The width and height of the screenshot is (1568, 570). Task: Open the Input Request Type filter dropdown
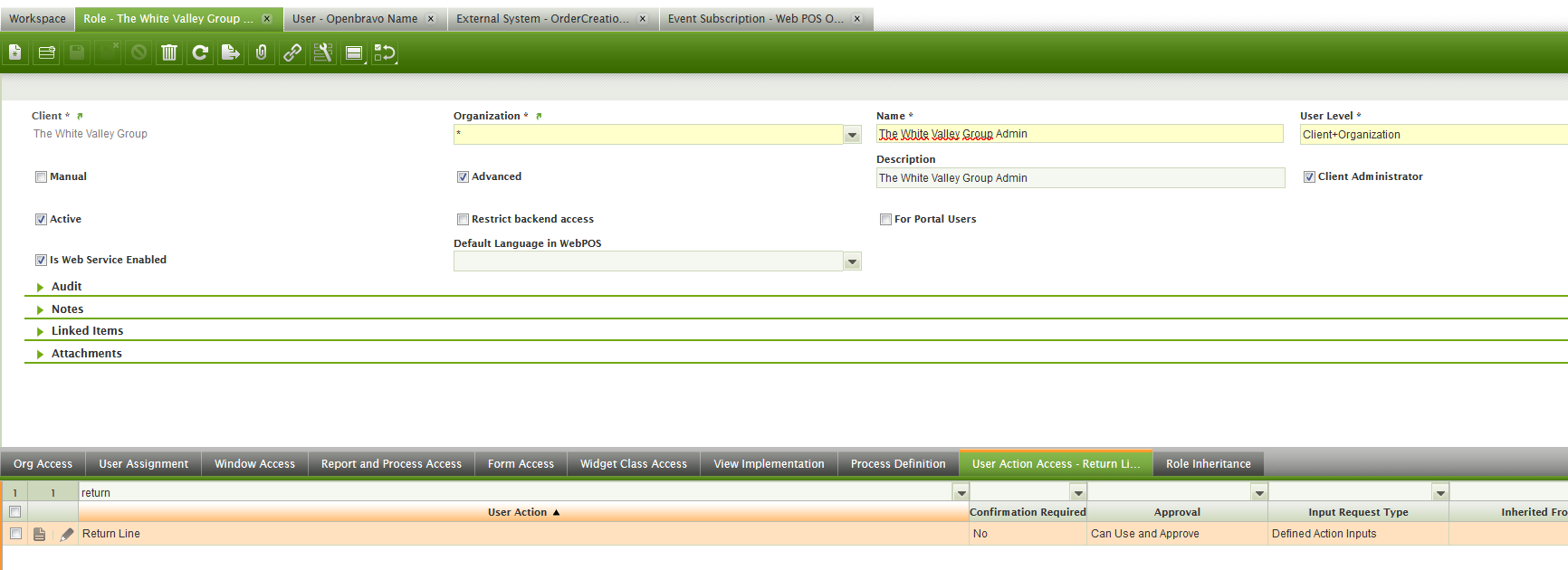click(x=1440, y=493)
